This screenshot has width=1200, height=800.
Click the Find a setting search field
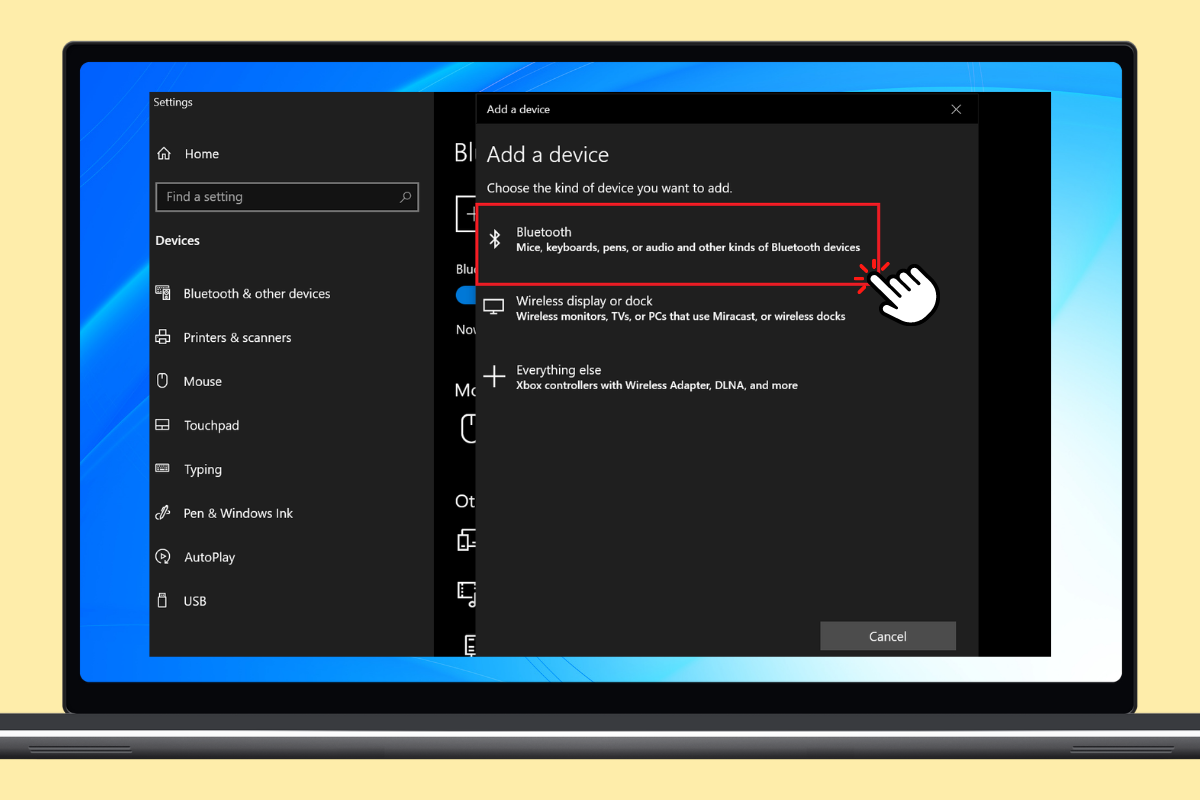pos(287,197)
